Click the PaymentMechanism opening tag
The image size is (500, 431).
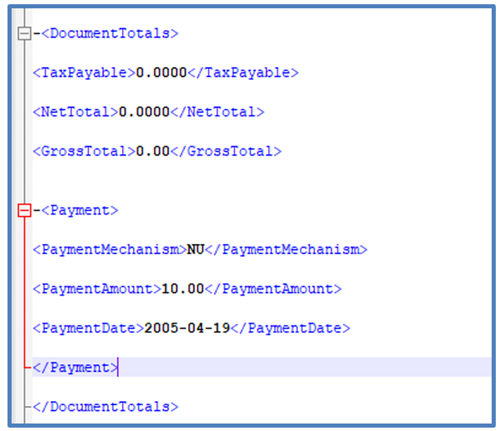click(x=110, y=250)
